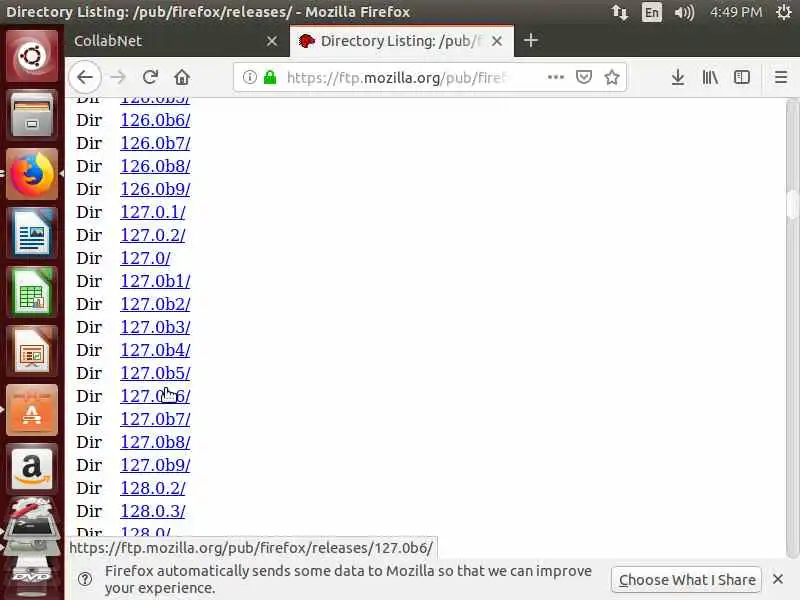The width and height of the screenshot is (800, 600).
Task: Dismiss the data sharing notification bar
Action: coord(778,579)
